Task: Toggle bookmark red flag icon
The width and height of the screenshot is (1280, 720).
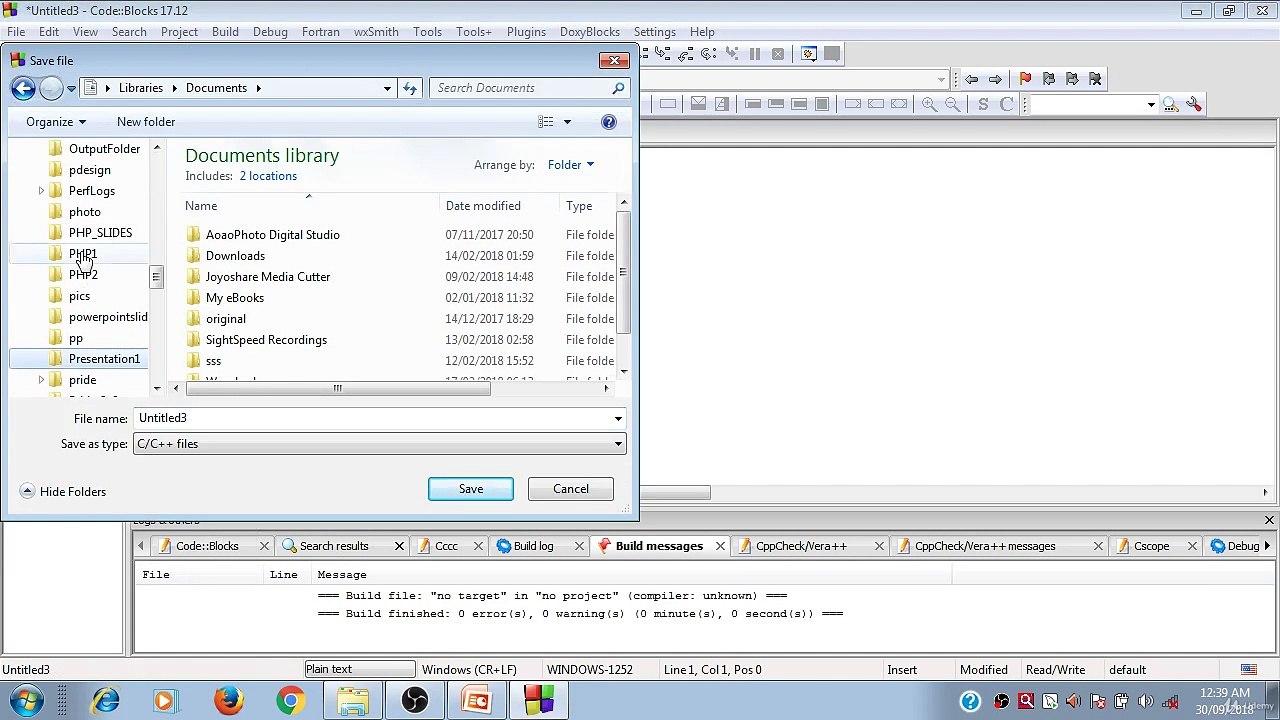Action: pos(1025,79)
